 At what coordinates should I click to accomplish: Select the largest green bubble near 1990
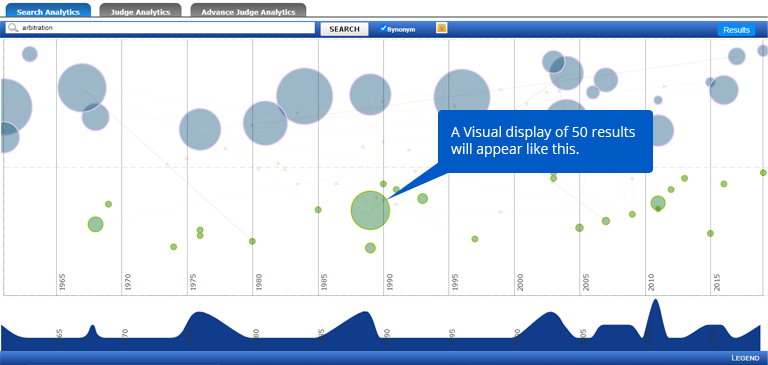tap(370, 210)
